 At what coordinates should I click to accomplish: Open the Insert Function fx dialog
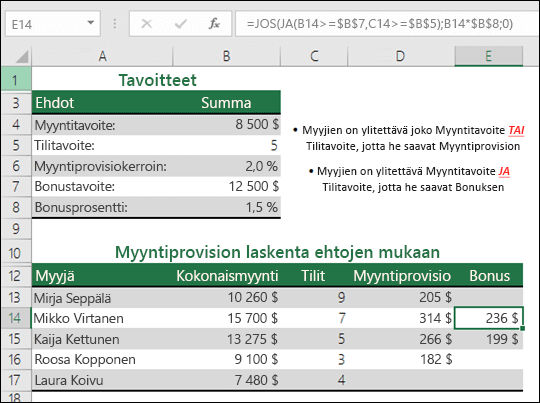214,24
